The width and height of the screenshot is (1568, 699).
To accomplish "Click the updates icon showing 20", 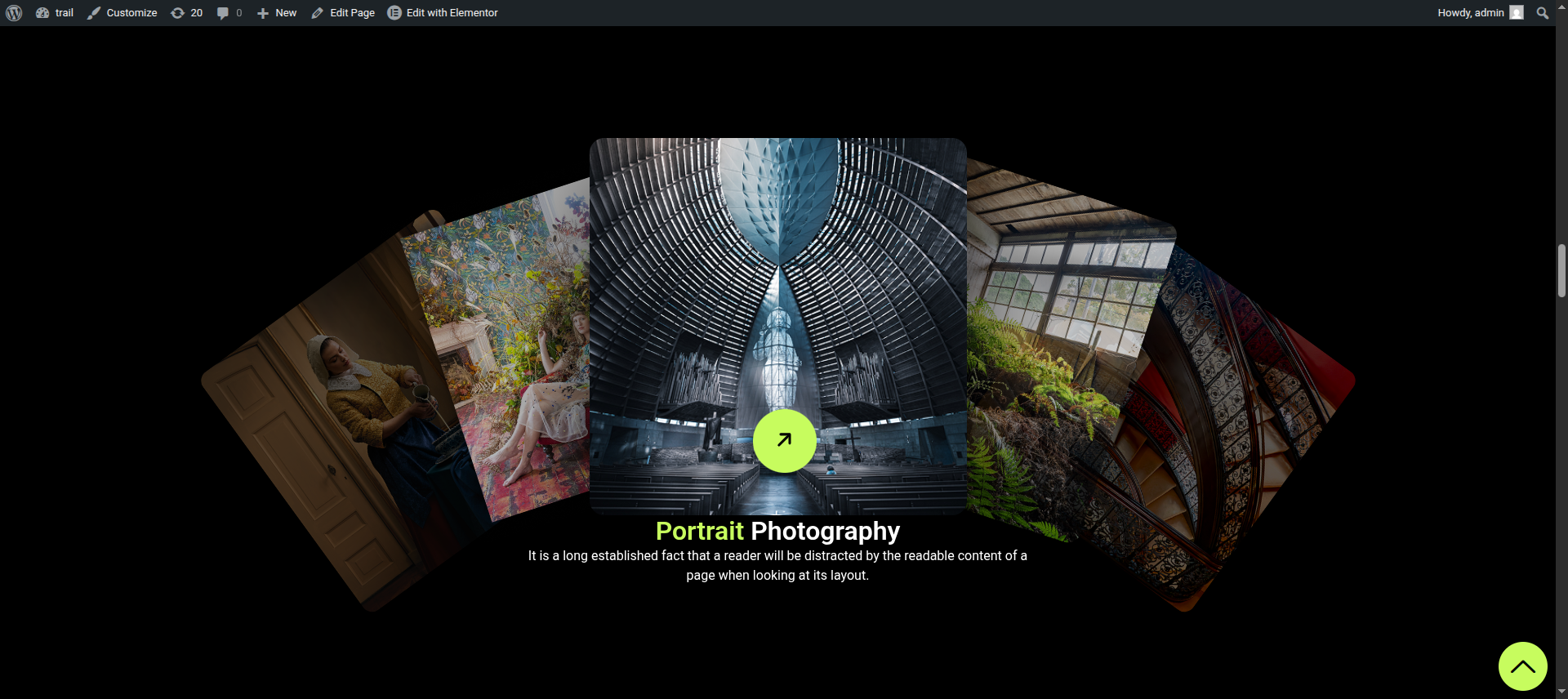I will pos(186,13).
